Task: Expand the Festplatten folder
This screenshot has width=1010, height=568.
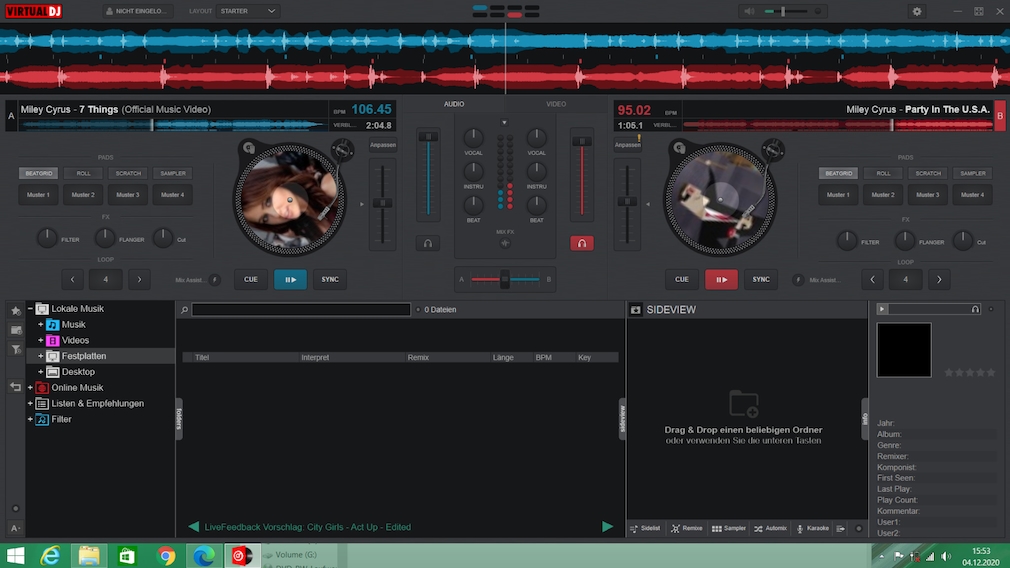Action: pyautogui.click(x=41, y=356)
